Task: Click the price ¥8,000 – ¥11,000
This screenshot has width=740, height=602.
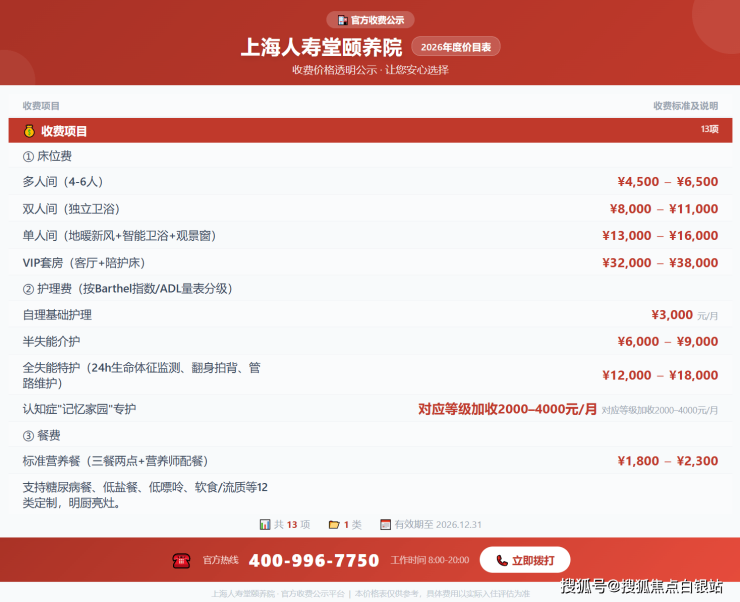Action: (664, 209)
